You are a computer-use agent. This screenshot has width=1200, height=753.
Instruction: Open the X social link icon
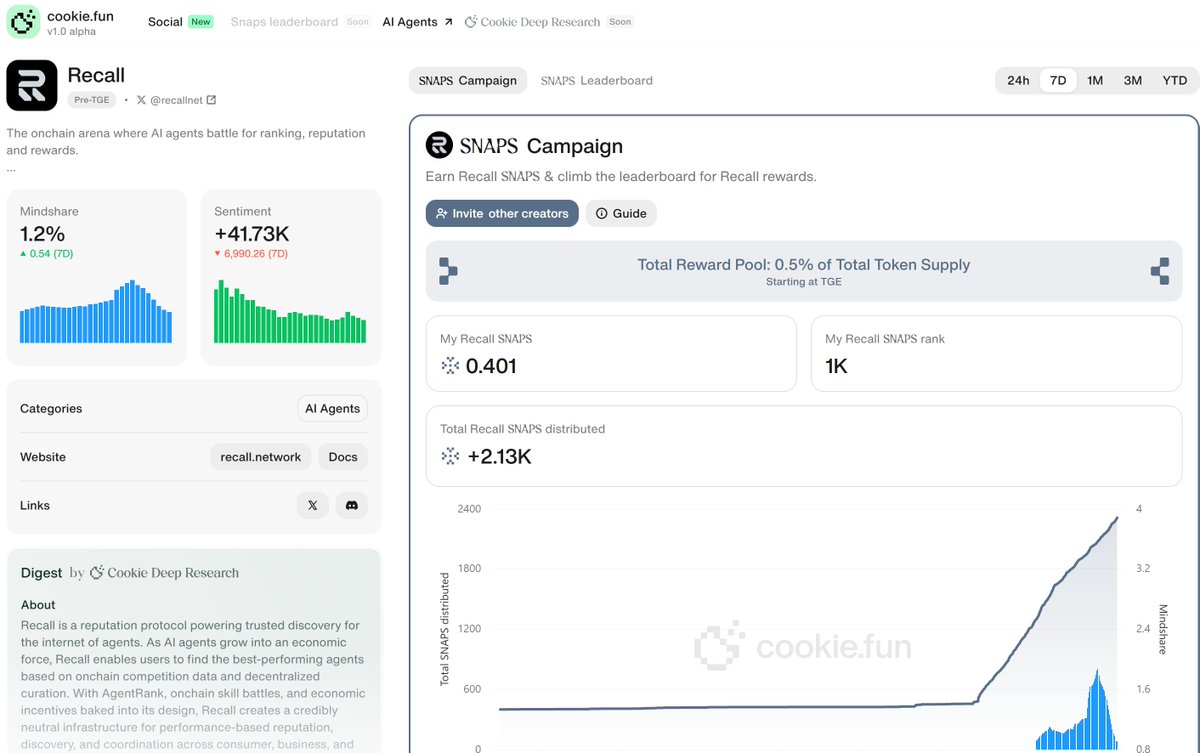313,506
